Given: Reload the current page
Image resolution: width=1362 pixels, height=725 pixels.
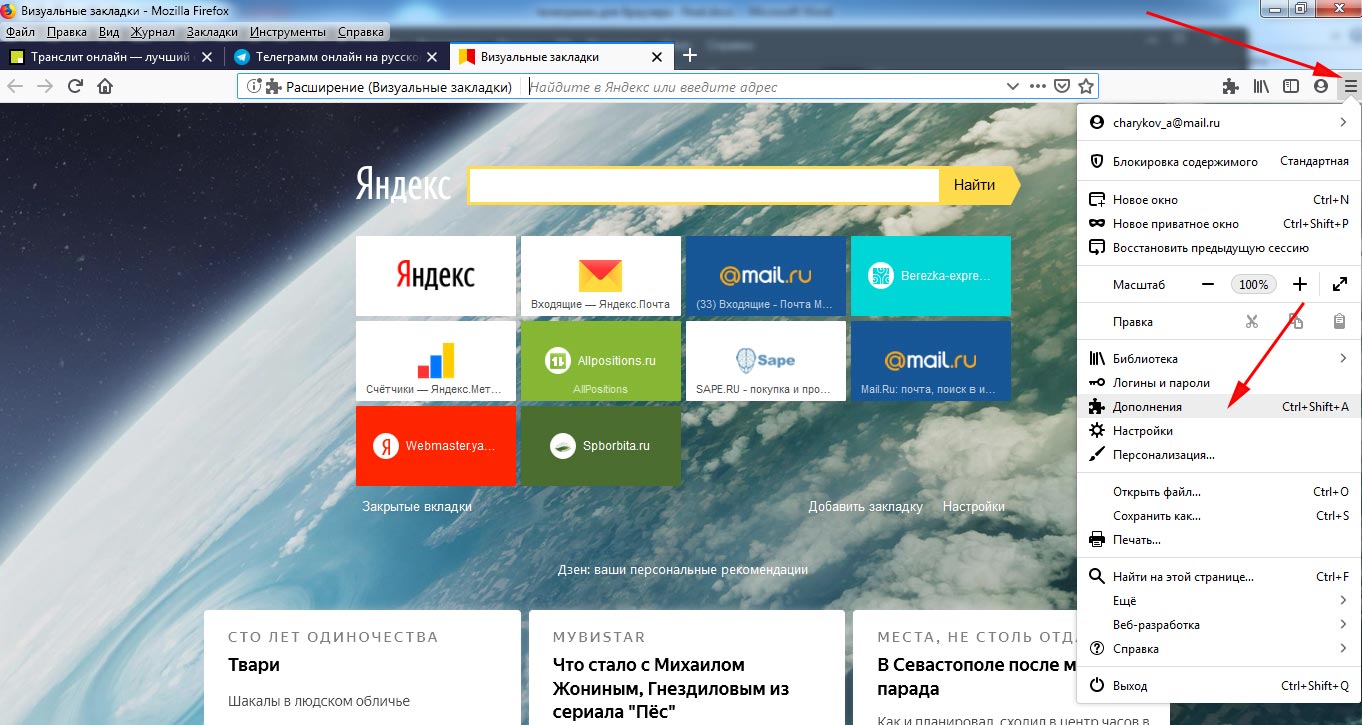Looking at the screenshot, I should coord(75,86).
